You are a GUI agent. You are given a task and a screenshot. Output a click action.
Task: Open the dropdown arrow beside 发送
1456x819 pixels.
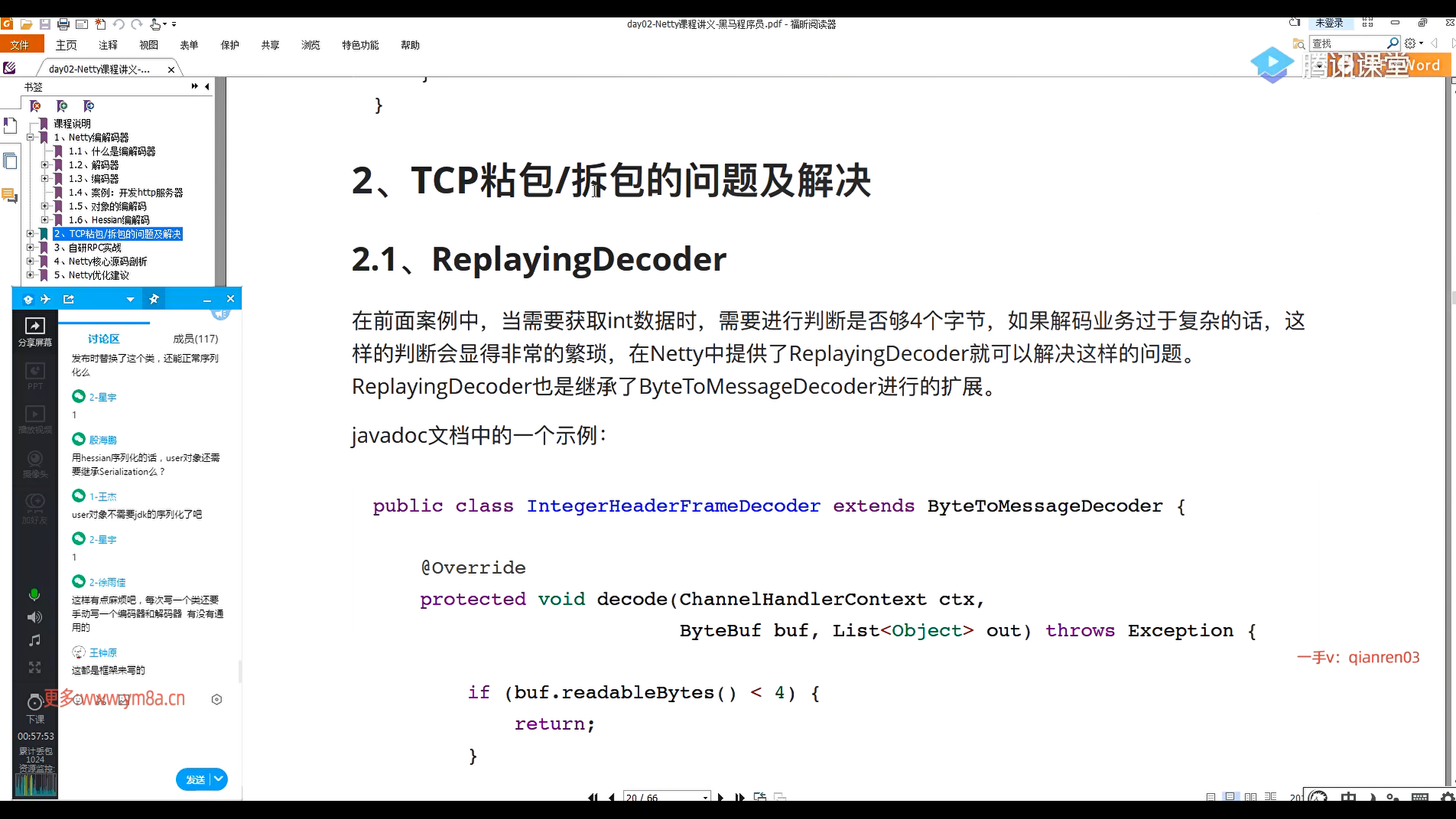218,779
